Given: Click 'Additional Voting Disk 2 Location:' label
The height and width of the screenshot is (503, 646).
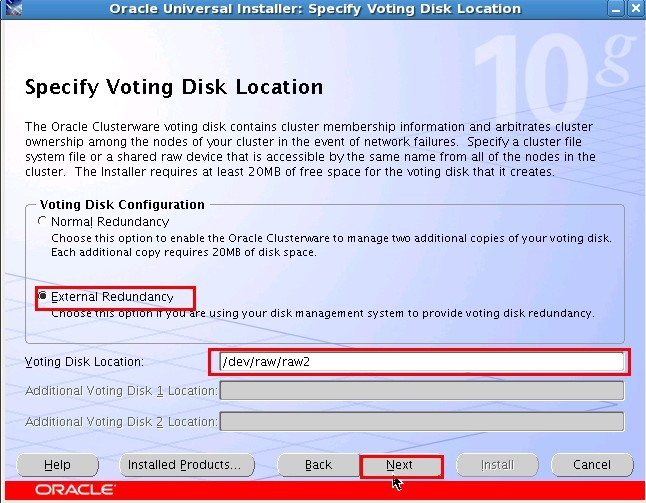Looking at the screenshot, I should (121, 421).
